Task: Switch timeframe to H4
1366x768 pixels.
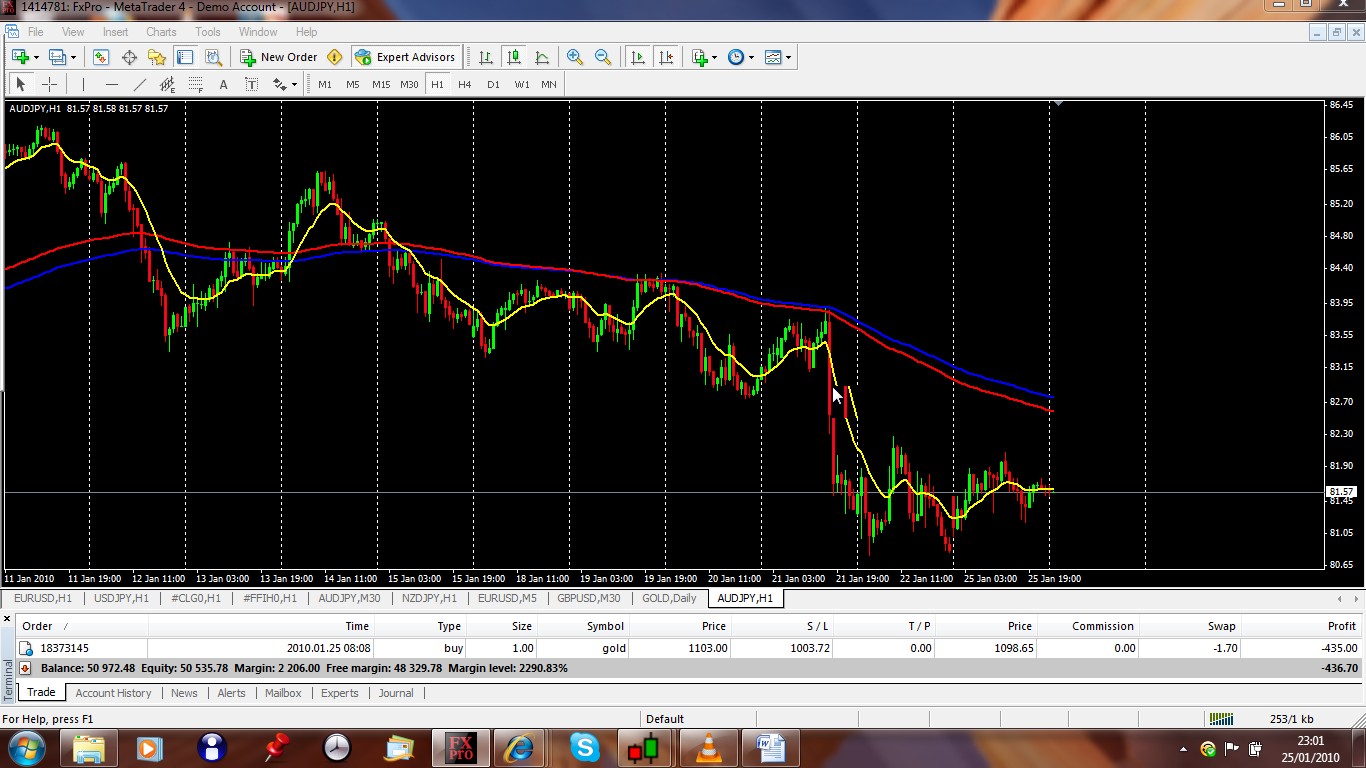Action: (465, 84)
